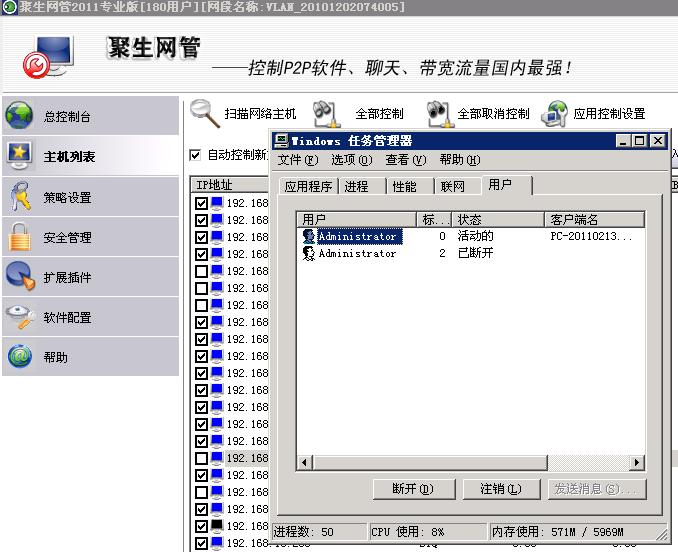This screenshot has width=678, height=552.
Task: Click the 断开(D) button
Action: pos(414,489)
